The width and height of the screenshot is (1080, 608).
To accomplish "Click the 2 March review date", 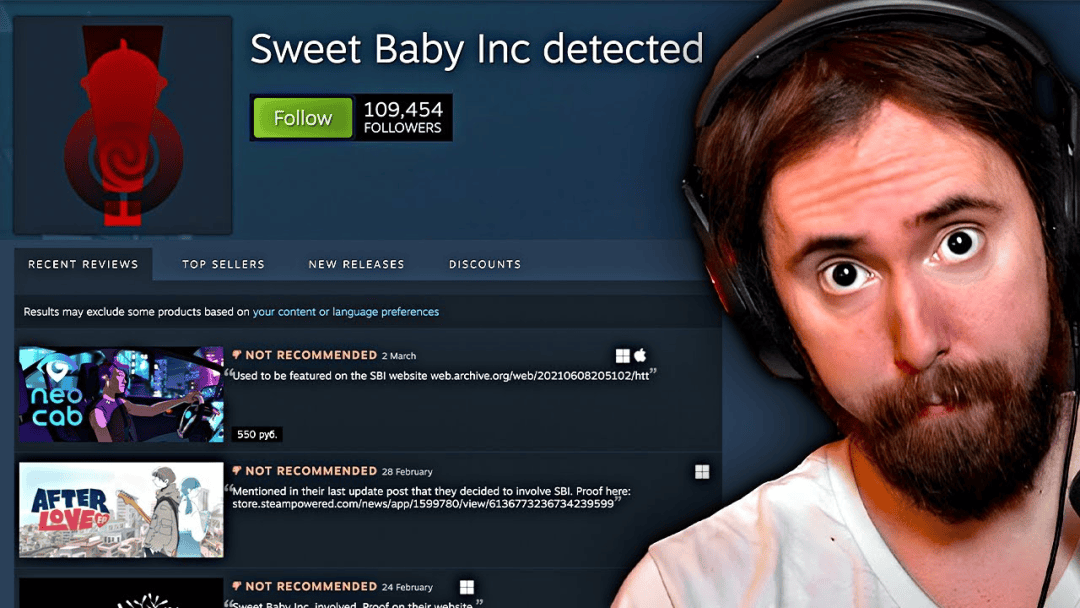I will click(399, 356).
